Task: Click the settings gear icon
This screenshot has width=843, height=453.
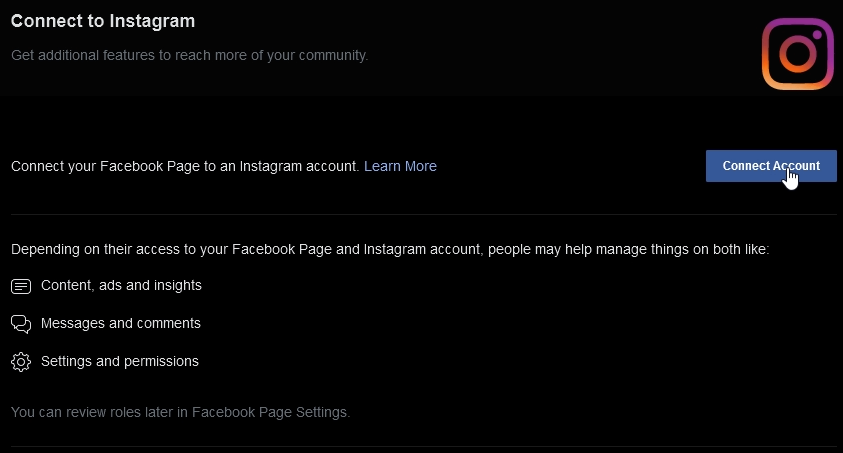Action: [21, 362]
